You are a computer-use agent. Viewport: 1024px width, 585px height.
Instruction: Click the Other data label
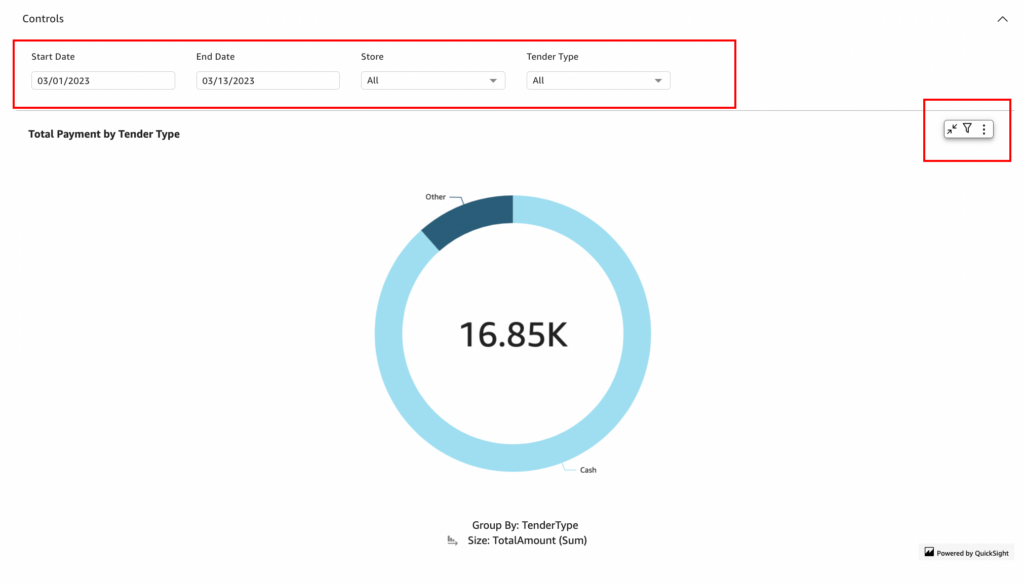click(x=435, y=197)
